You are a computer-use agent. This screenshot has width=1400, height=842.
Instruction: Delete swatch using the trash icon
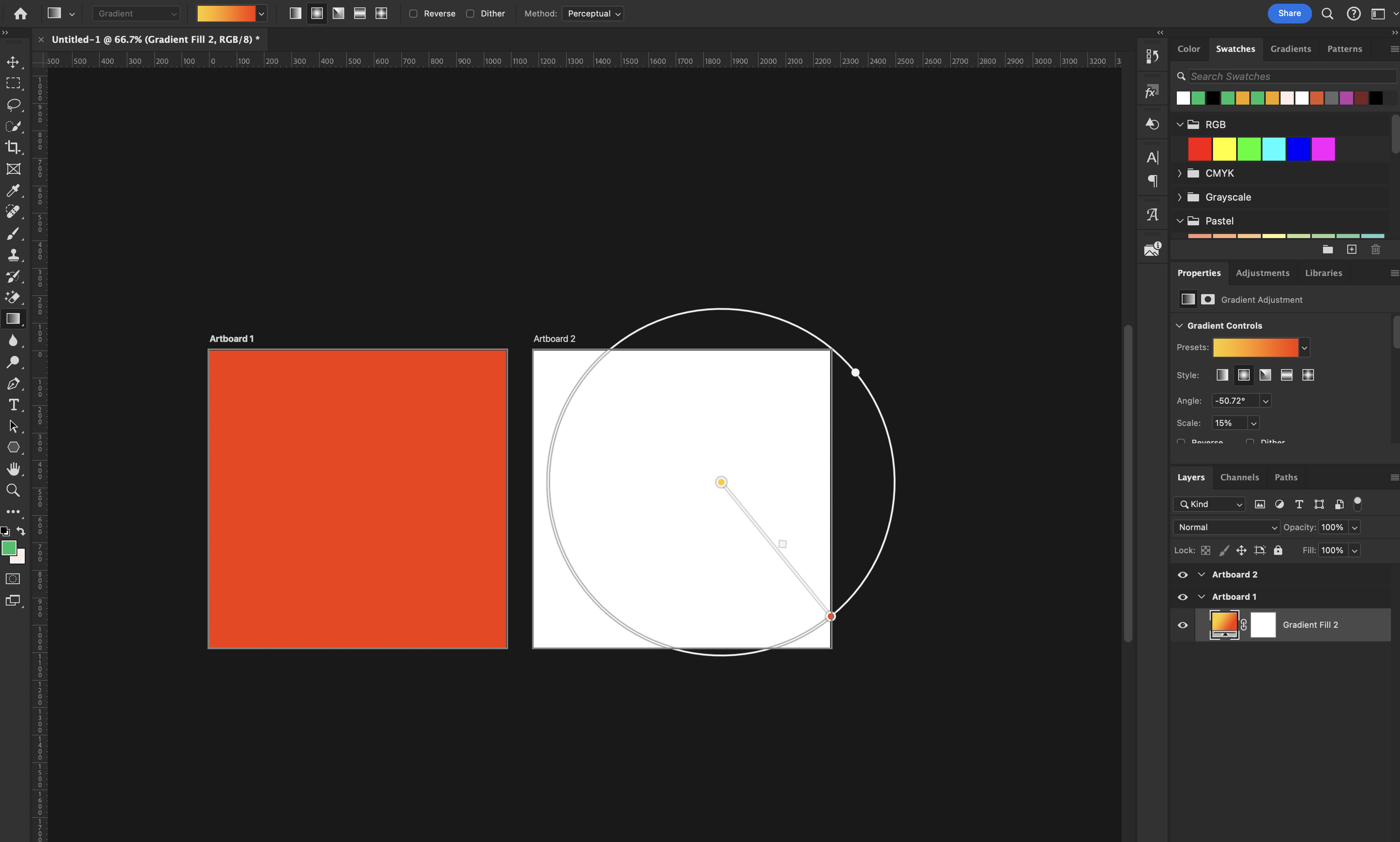pyautogui.click(x=1375, y=248)
